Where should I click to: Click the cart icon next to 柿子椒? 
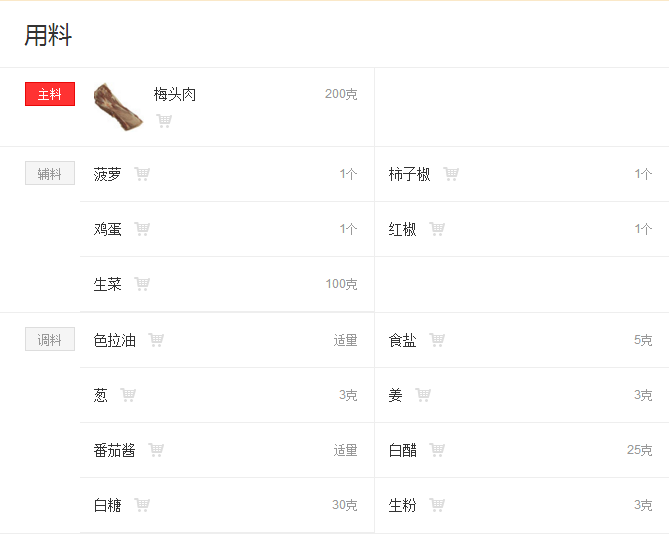click(451, 174)
